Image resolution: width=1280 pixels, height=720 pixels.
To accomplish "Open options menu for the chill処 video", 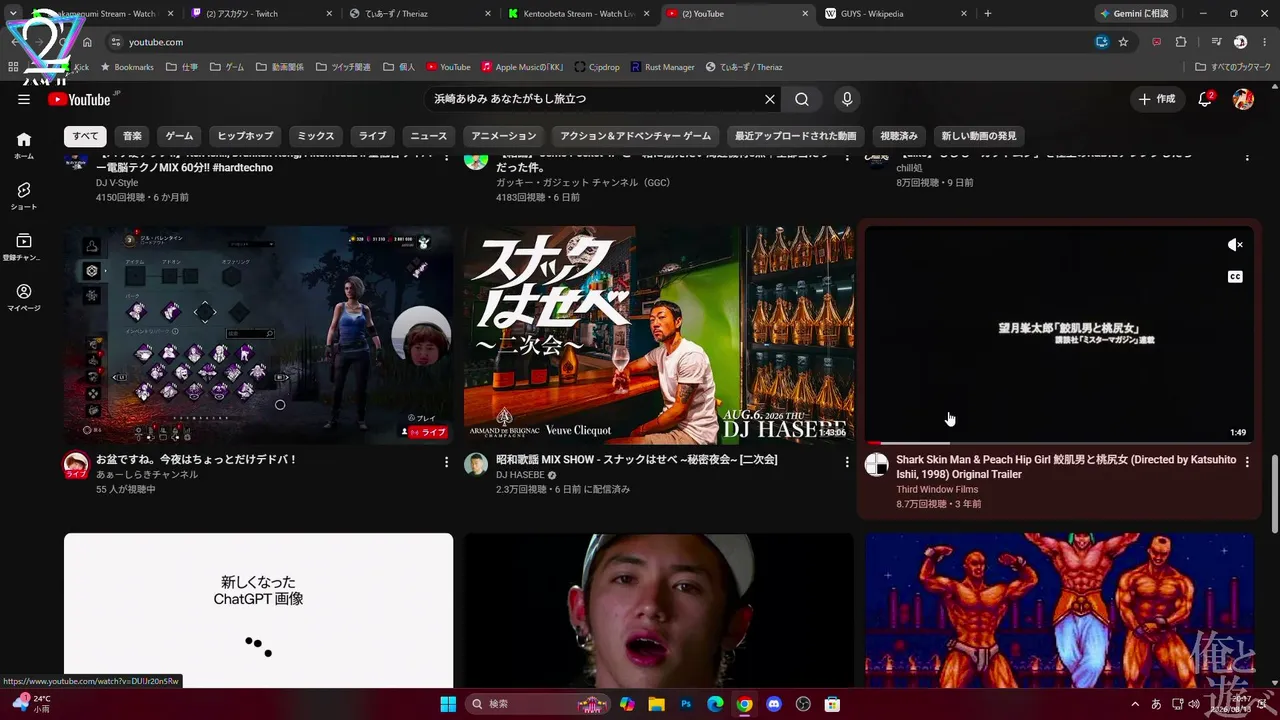I will tap(1247, 157).
